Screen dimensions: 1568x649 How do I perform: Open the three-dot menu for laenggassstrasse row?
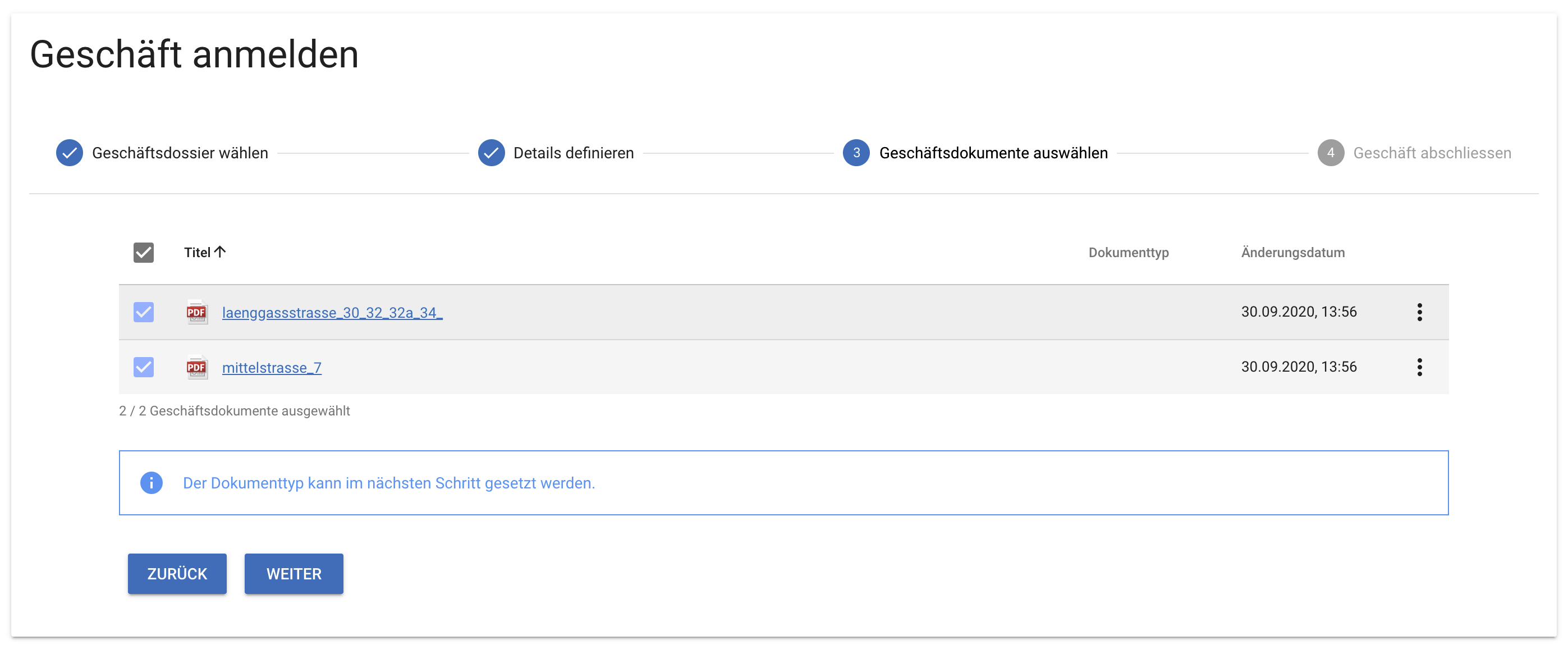(x=1419, y=312)
